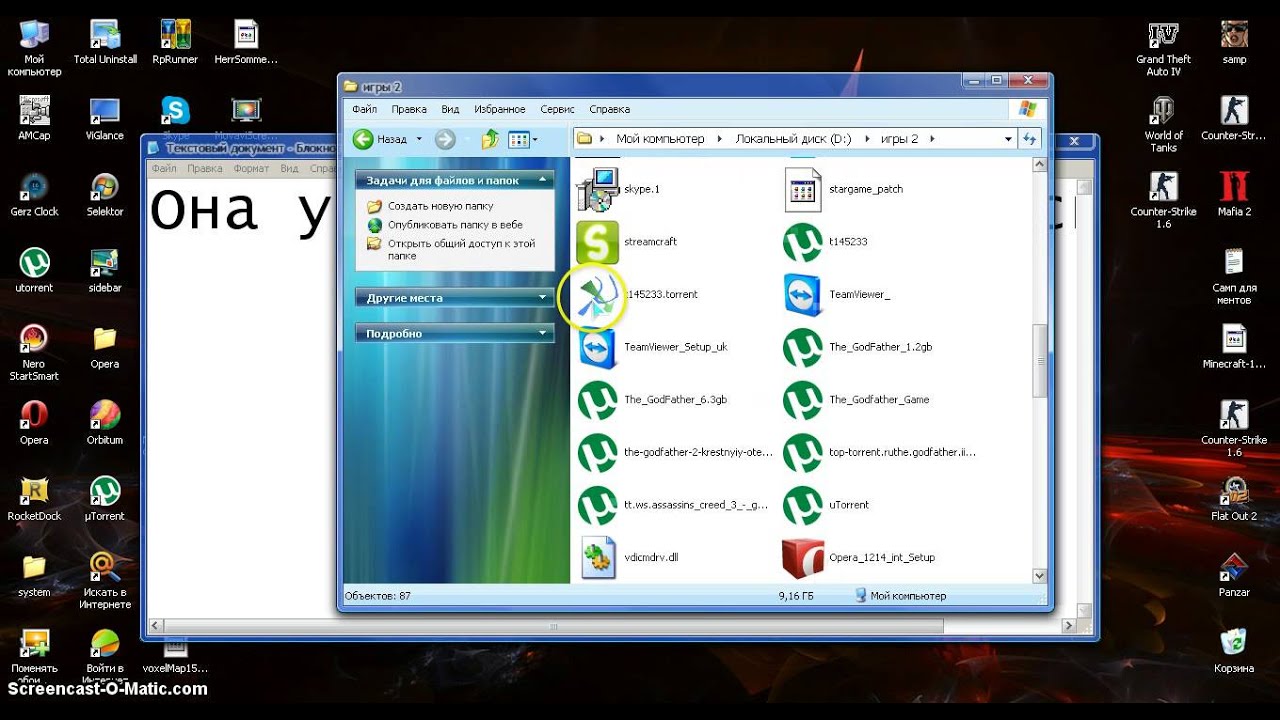The width and height of the screenshot is (1280, 720).
Task: Select the stargame_patch file icon
Action: click(803, 189)
